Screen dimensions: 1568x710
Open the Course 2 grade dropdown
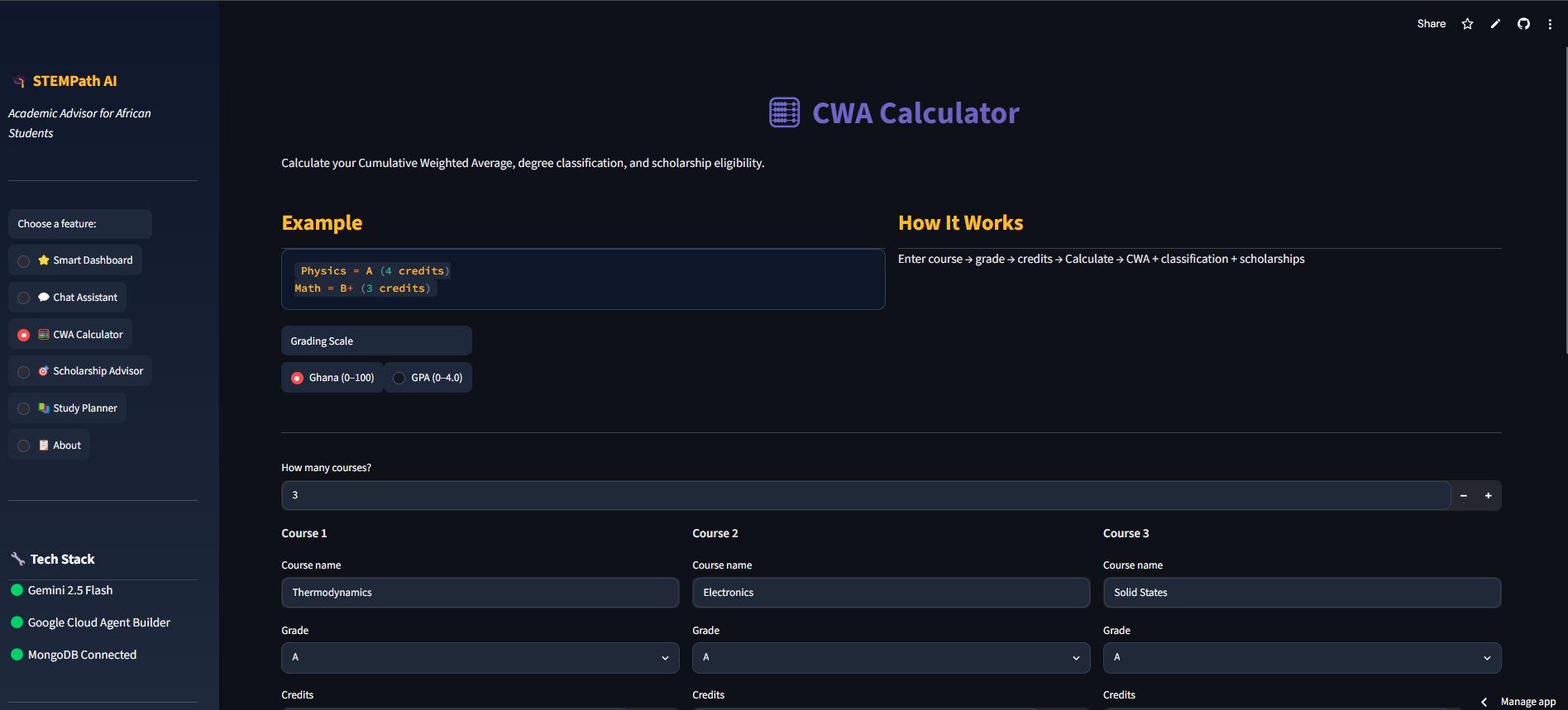pyautogui.click(x=891, y=658)
